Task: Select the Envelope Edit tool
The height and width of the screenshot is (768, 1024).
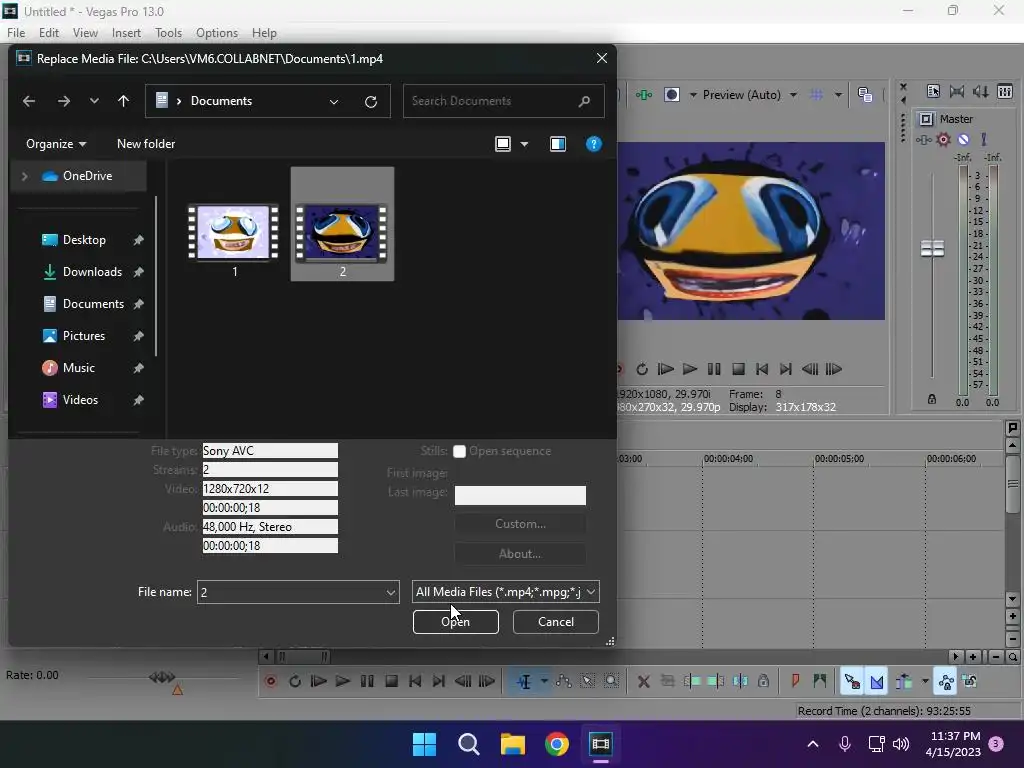Action: 564,681
